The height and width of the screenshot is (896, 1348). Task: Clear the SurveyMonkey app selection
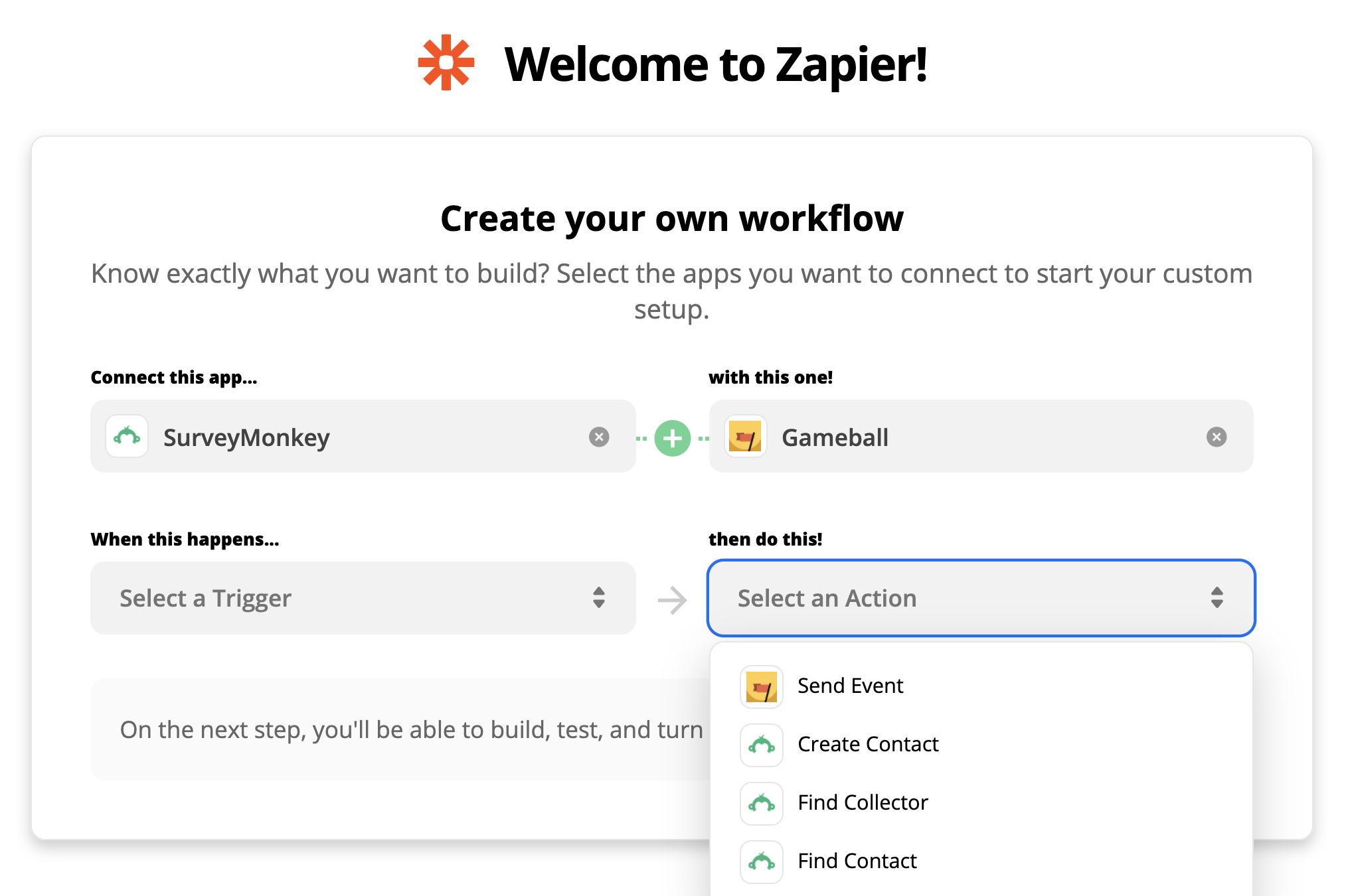tap(598, 437)
